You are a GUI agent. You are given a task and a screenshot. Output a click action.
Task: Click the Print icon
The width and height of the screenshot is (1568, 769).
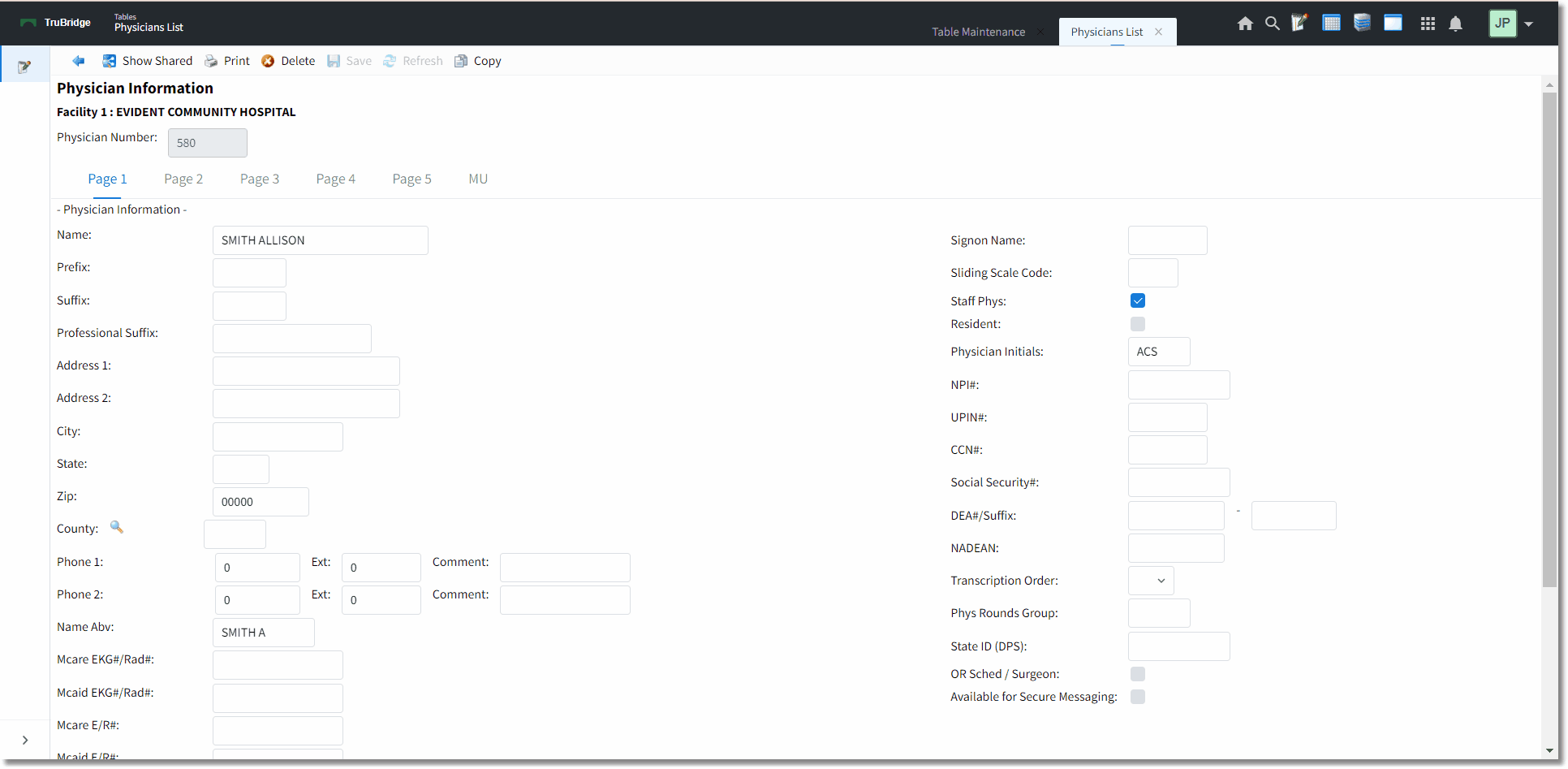211,61
